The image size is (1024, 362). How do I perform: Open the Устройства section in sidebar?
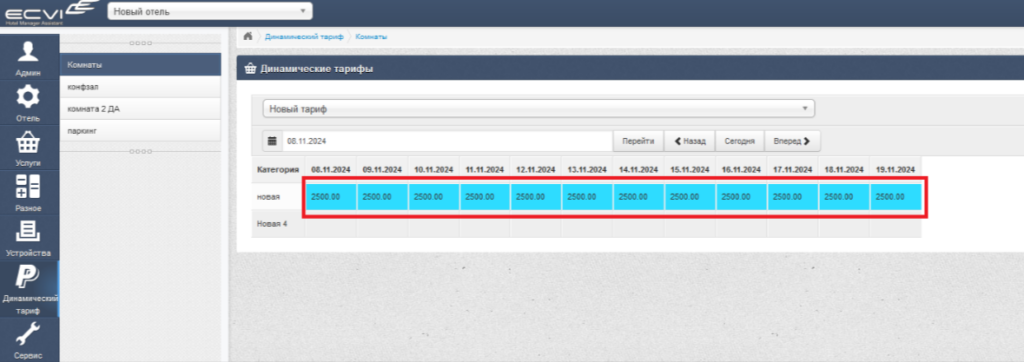[29, 237]
